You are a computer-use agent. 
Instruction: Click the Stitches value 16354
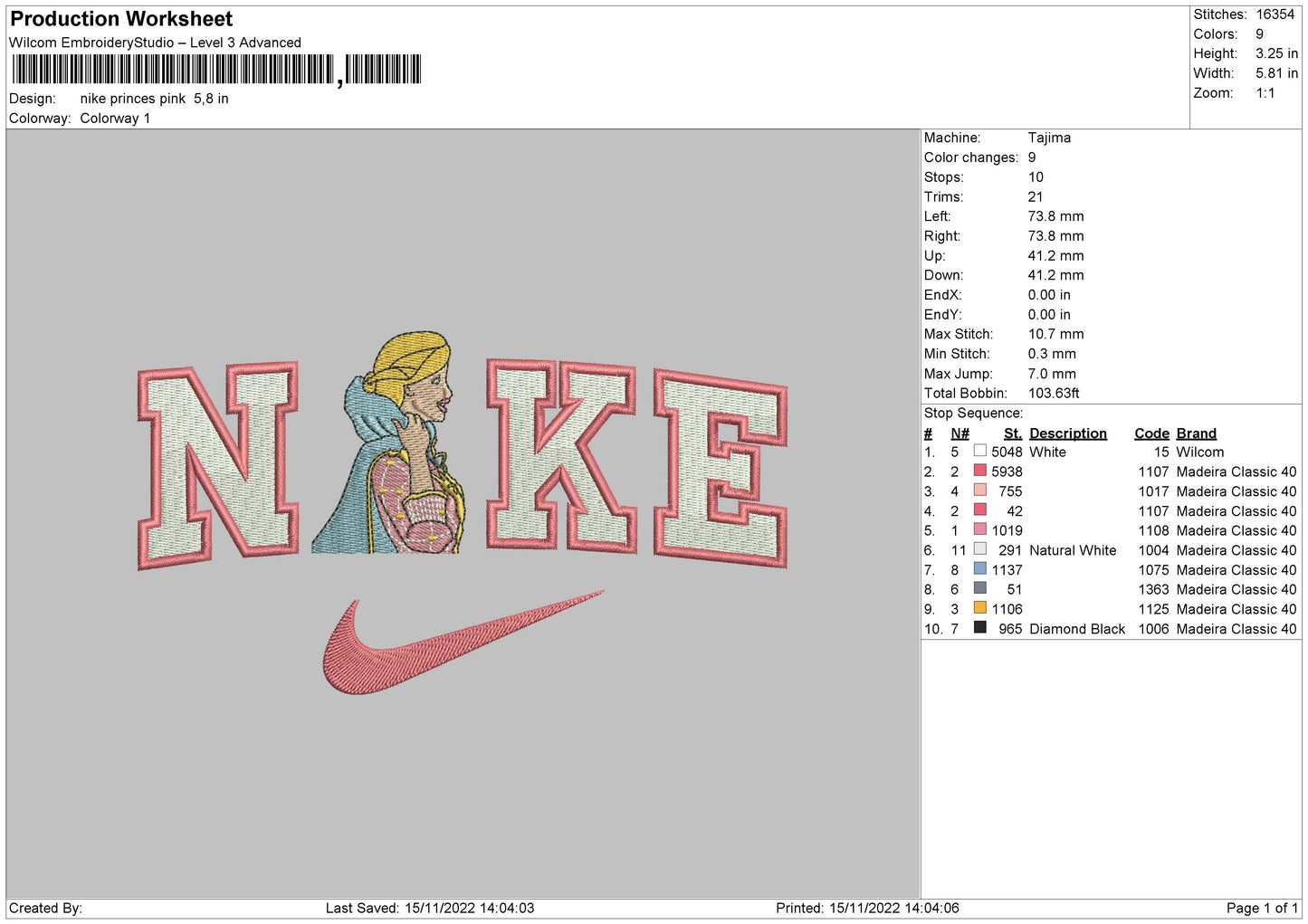1275,14
